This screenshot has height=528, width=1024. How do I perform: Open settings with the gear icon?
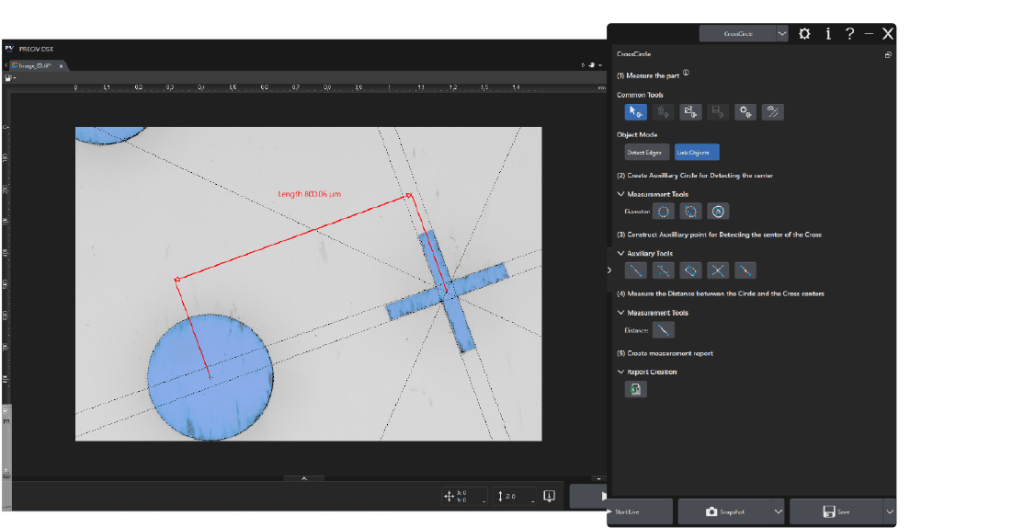click(x=805, y=33)
